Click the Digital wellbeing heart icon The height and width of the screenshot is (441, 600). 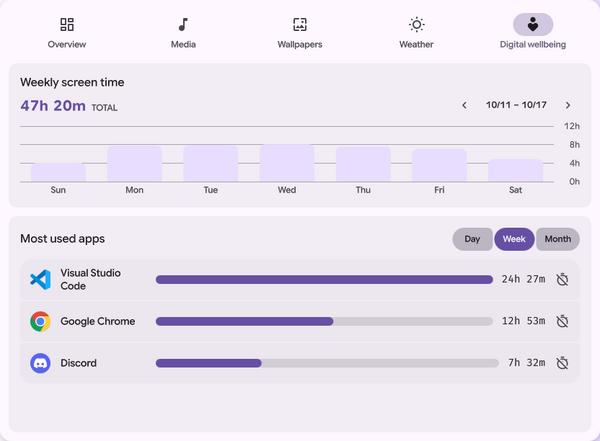(x=533, y=24)
